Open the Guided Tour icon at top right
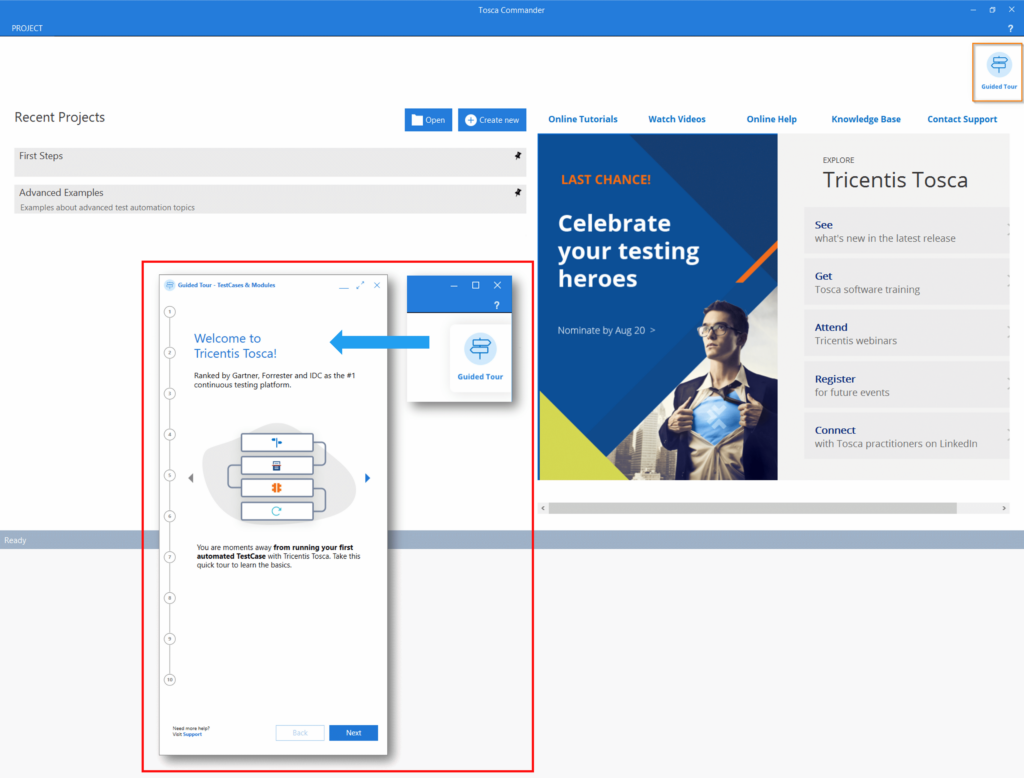 pyautogui.click(x=999, y=72)
